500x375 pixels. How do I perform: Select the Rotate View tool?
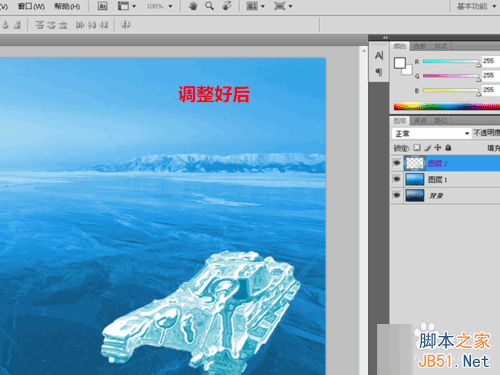[227, 6]
